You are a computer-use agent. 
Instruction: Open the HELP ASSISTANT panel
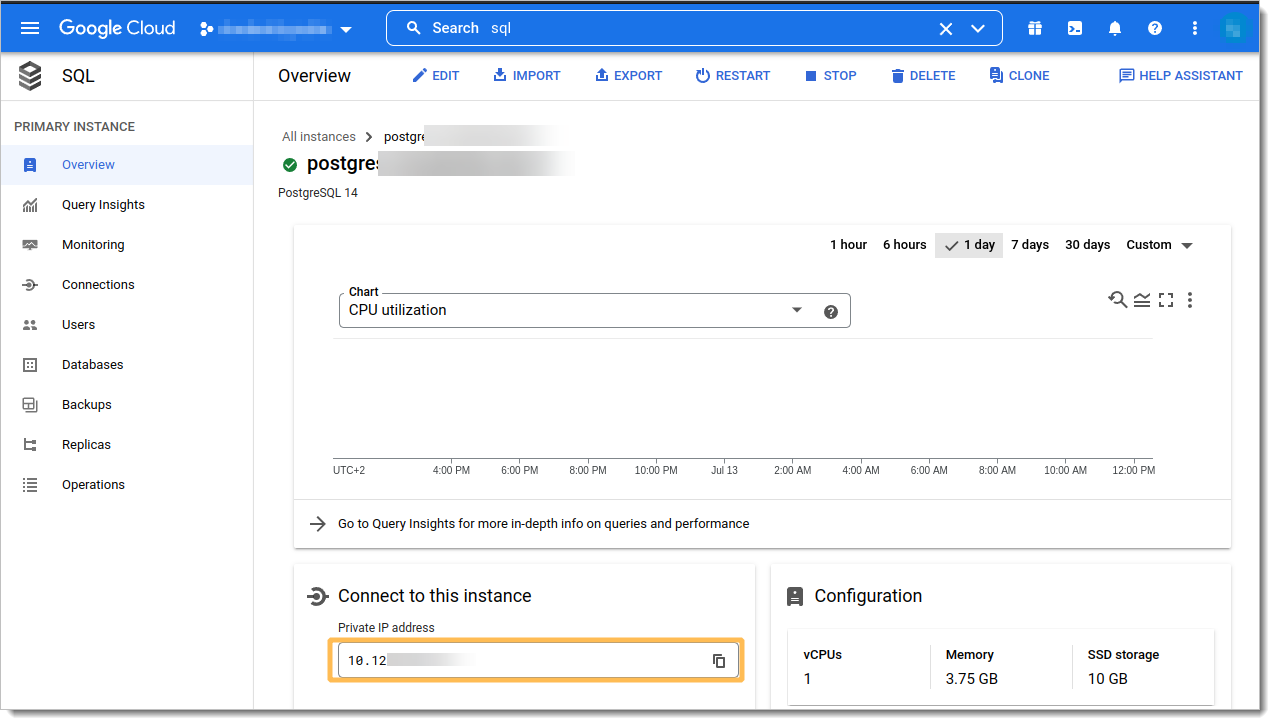[x=1181, y=76]
